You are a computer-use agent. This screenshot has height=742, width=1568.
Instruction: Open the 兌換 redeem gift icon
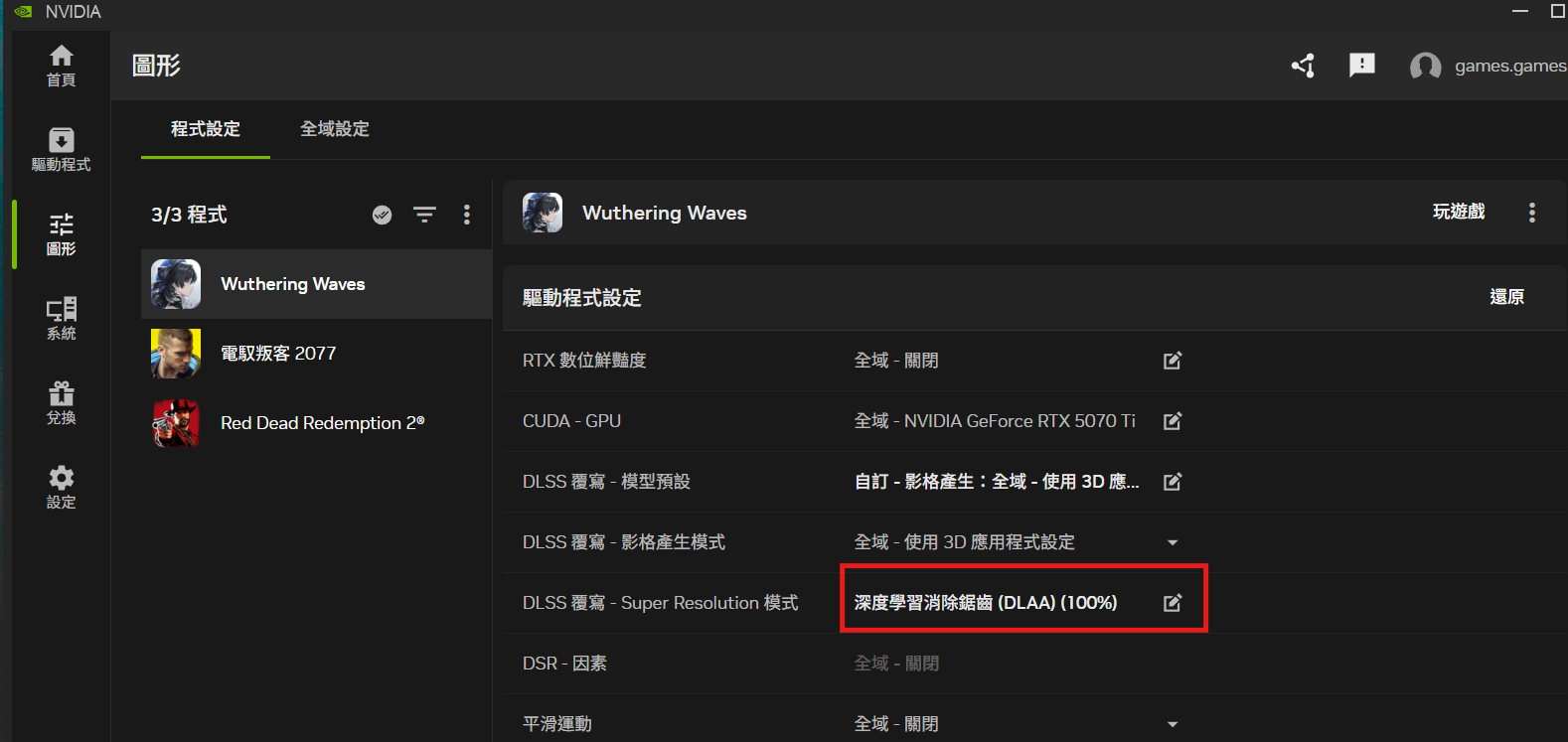point(61,403)
